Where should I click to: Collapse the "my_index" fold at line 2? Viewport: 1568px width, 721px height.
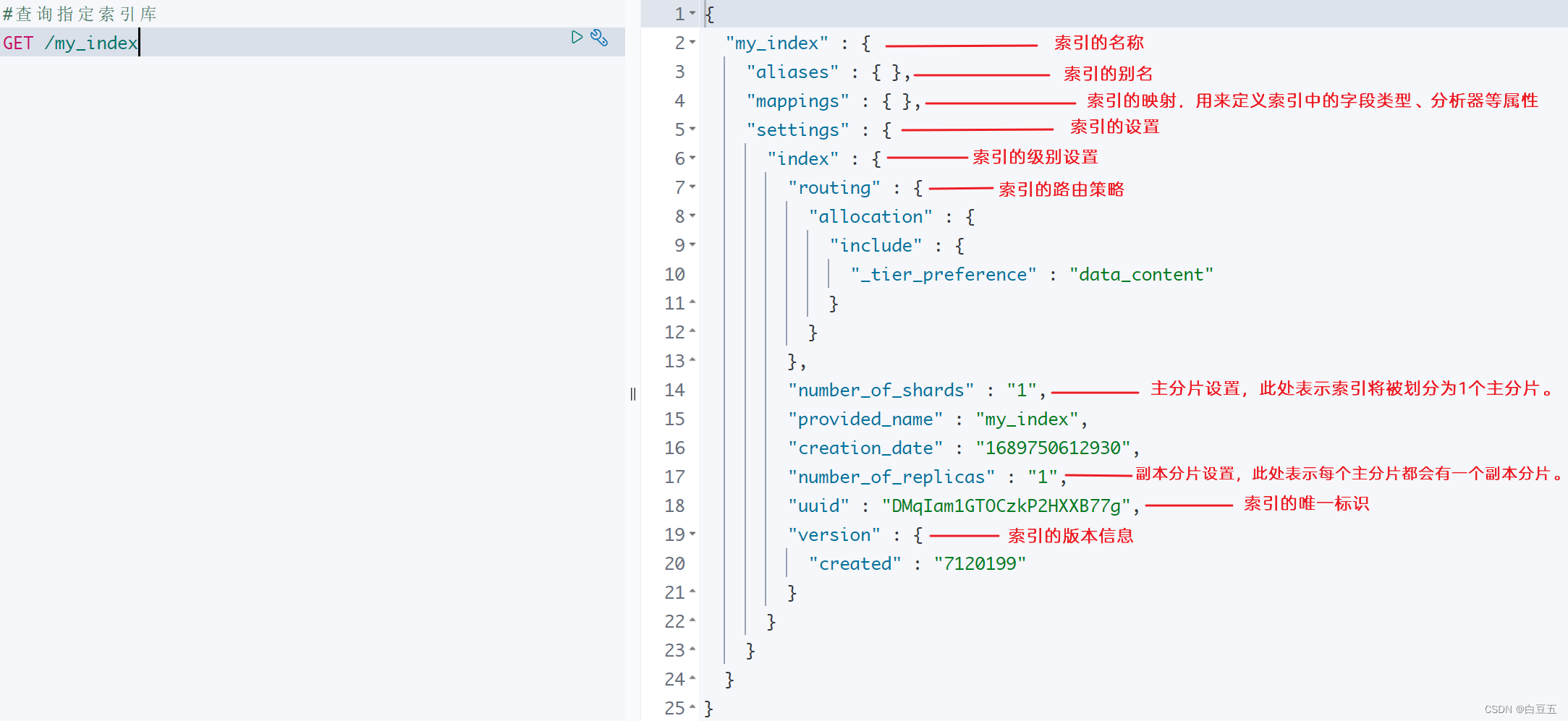tap(692, 42)
